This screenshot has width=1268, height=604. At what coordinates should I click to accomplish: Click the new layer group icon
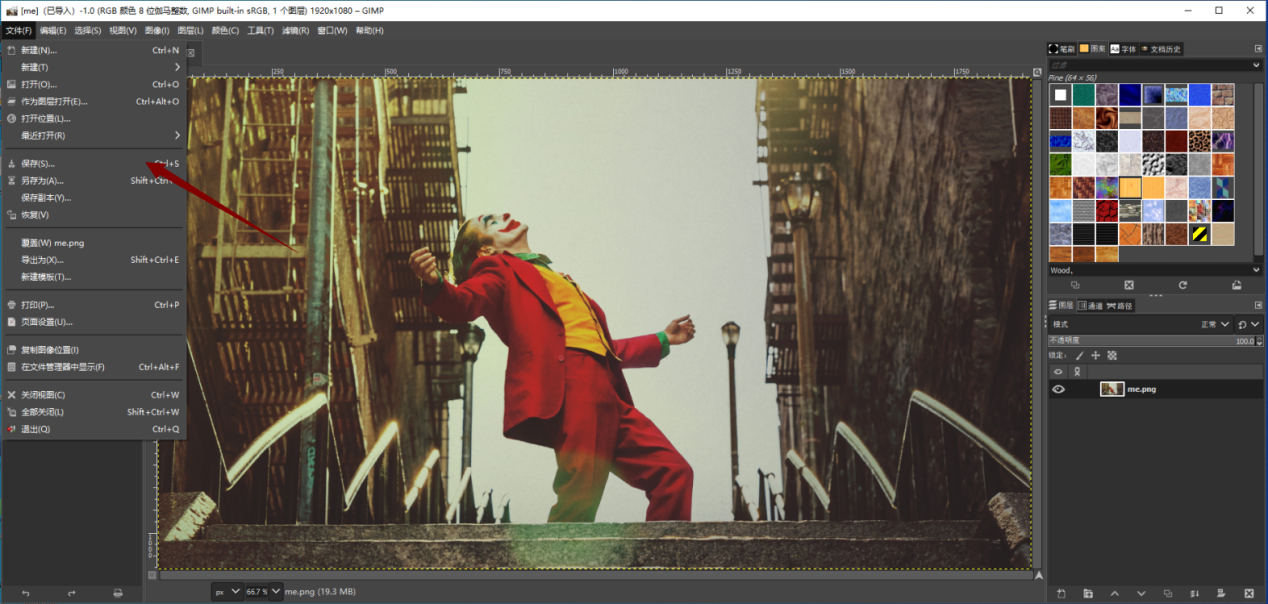coord(1088,593)
